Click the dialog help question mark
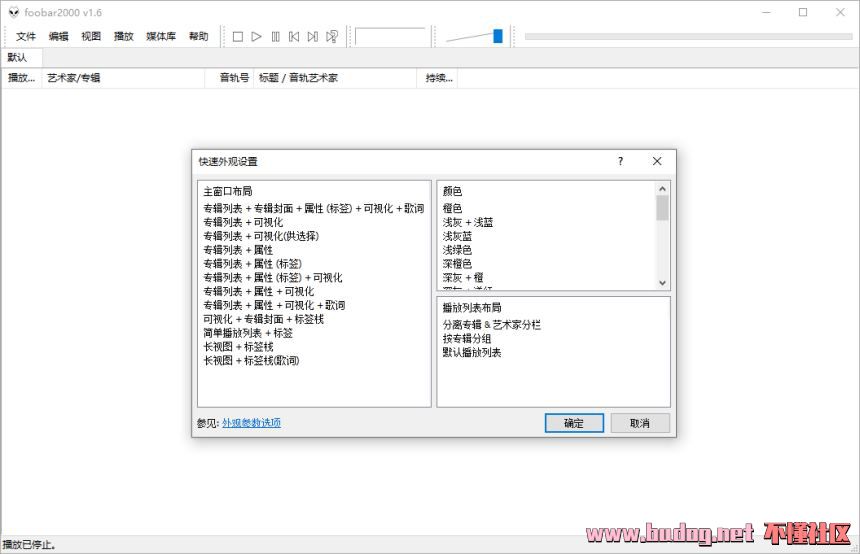This screenshot has height=554, width=860. click(620, 161)
